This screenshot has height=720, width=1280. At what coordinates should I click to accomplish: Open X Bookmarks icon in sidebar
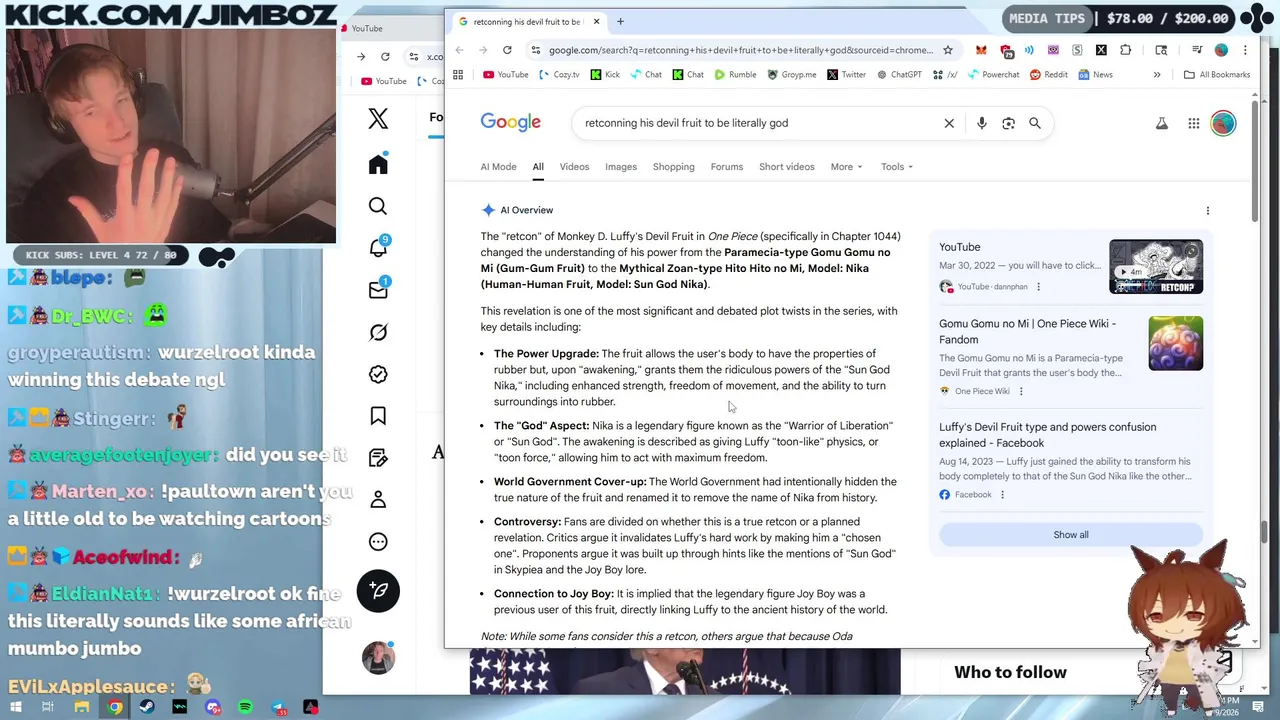tap(378, 416)
